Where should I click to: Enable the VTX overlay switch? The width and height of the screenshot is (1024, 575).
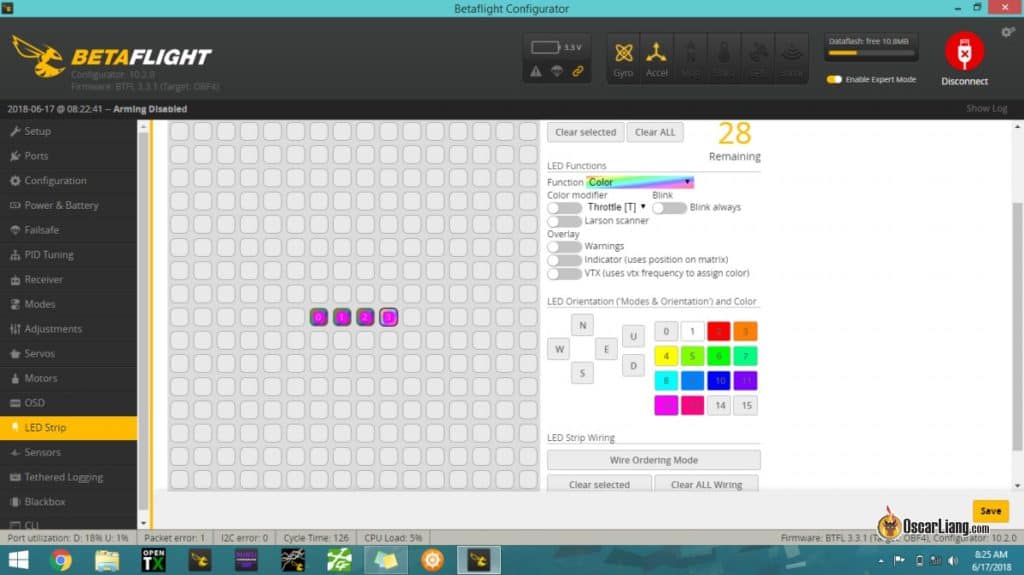pos(564,274)
